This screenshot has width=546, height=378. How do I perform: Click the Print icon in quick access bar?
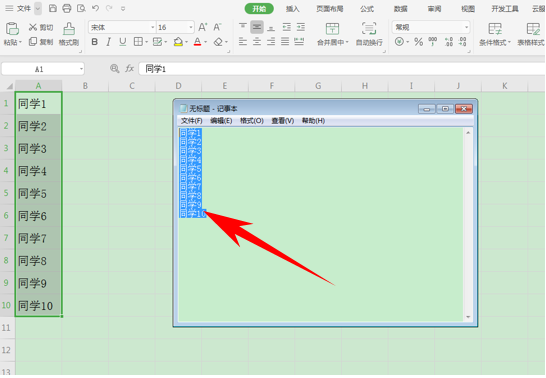[67, 8]
